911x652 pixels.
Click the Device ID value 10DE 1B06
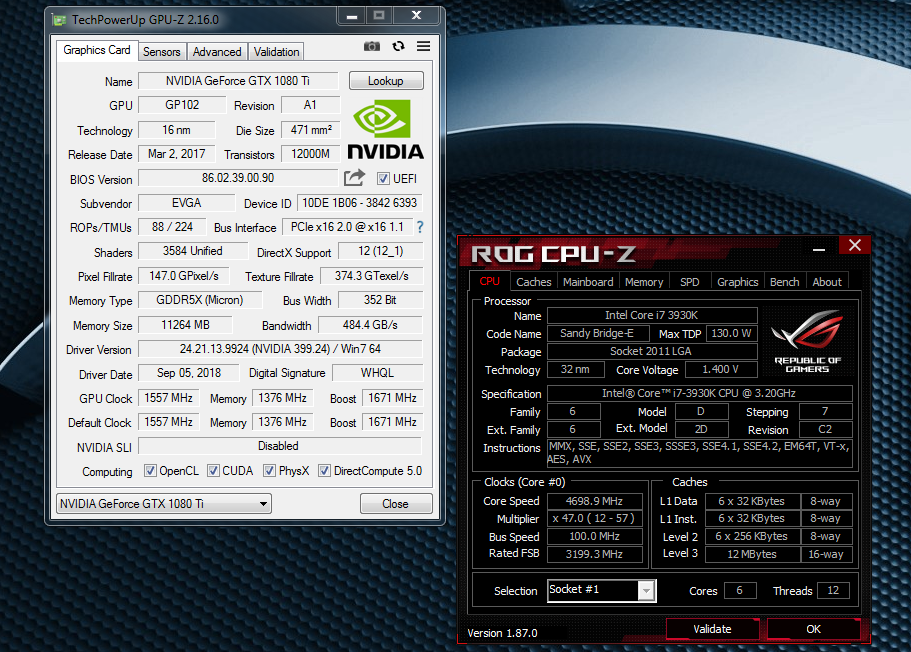[x=360, y=203]
